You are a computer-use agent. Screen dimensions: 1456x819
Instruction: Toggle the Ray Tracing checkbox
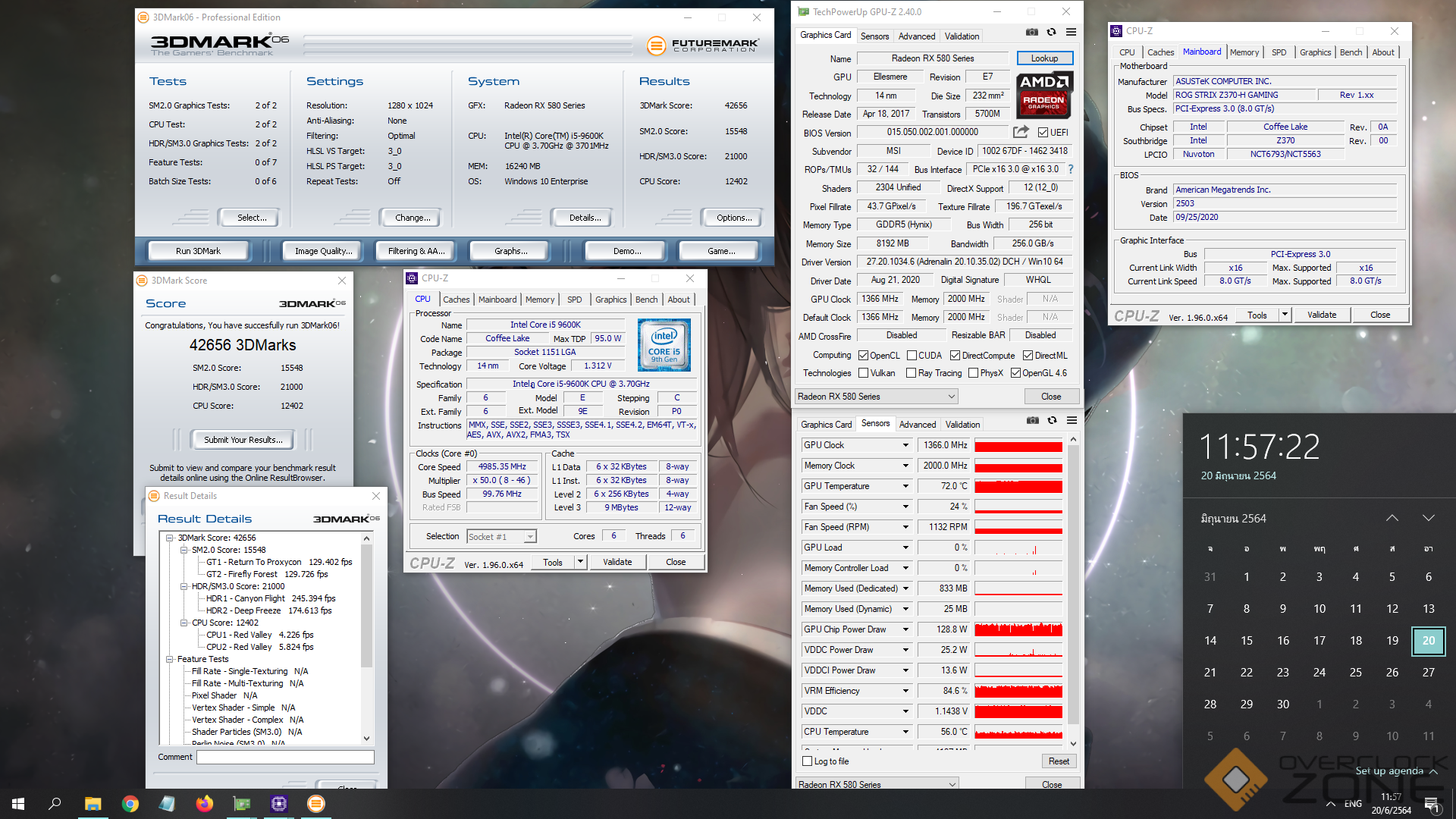(x=911, y=373)
